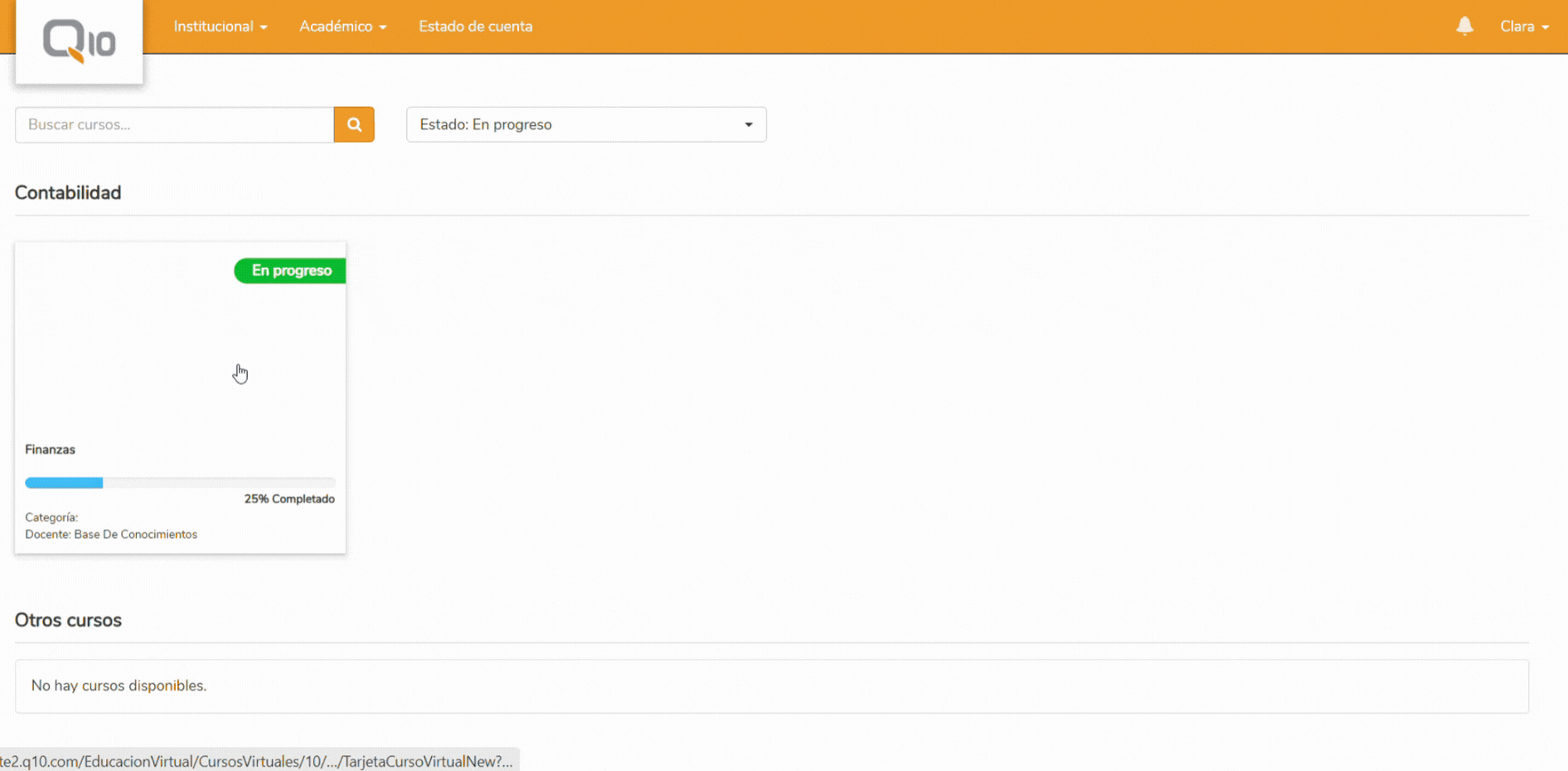This screenshot has height=771, width=1568.
Task: Click the caret next to Institucional
Action: 264,27
